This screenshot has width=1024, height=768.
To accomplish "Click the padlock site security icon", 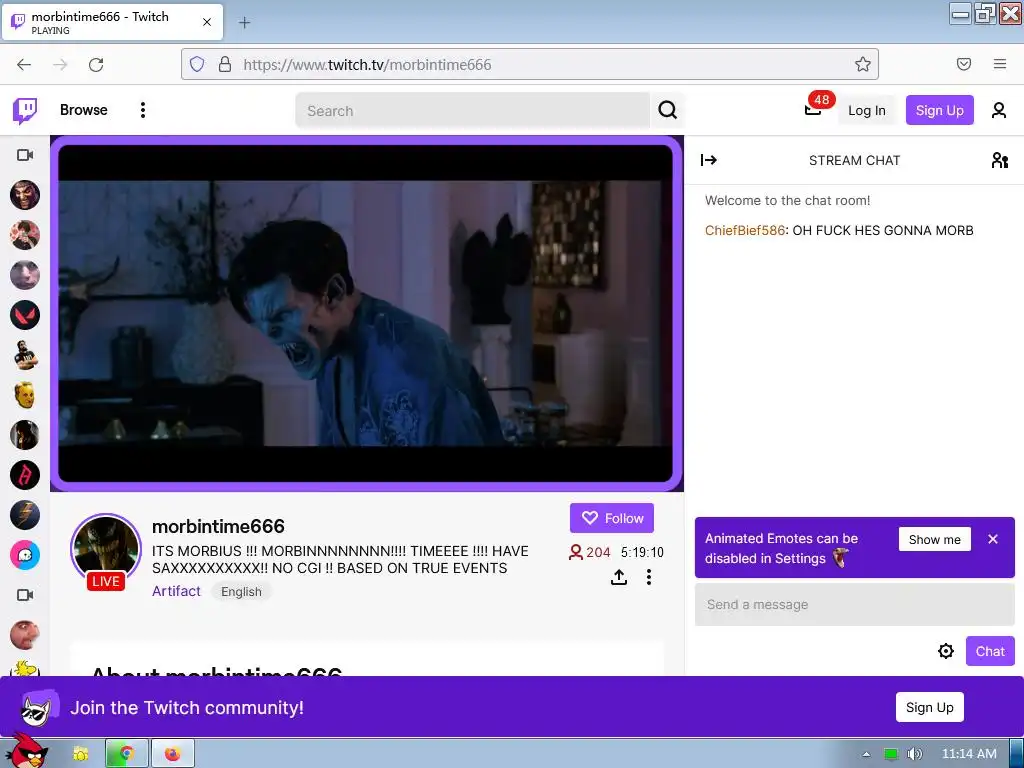I will (x=225, y=64).
